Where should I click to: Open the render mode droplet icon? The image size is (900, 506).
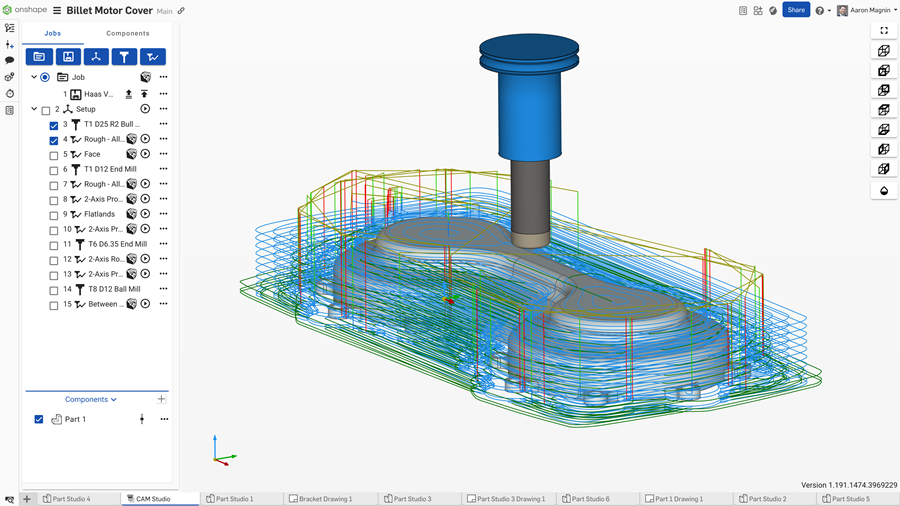point(883,191)
